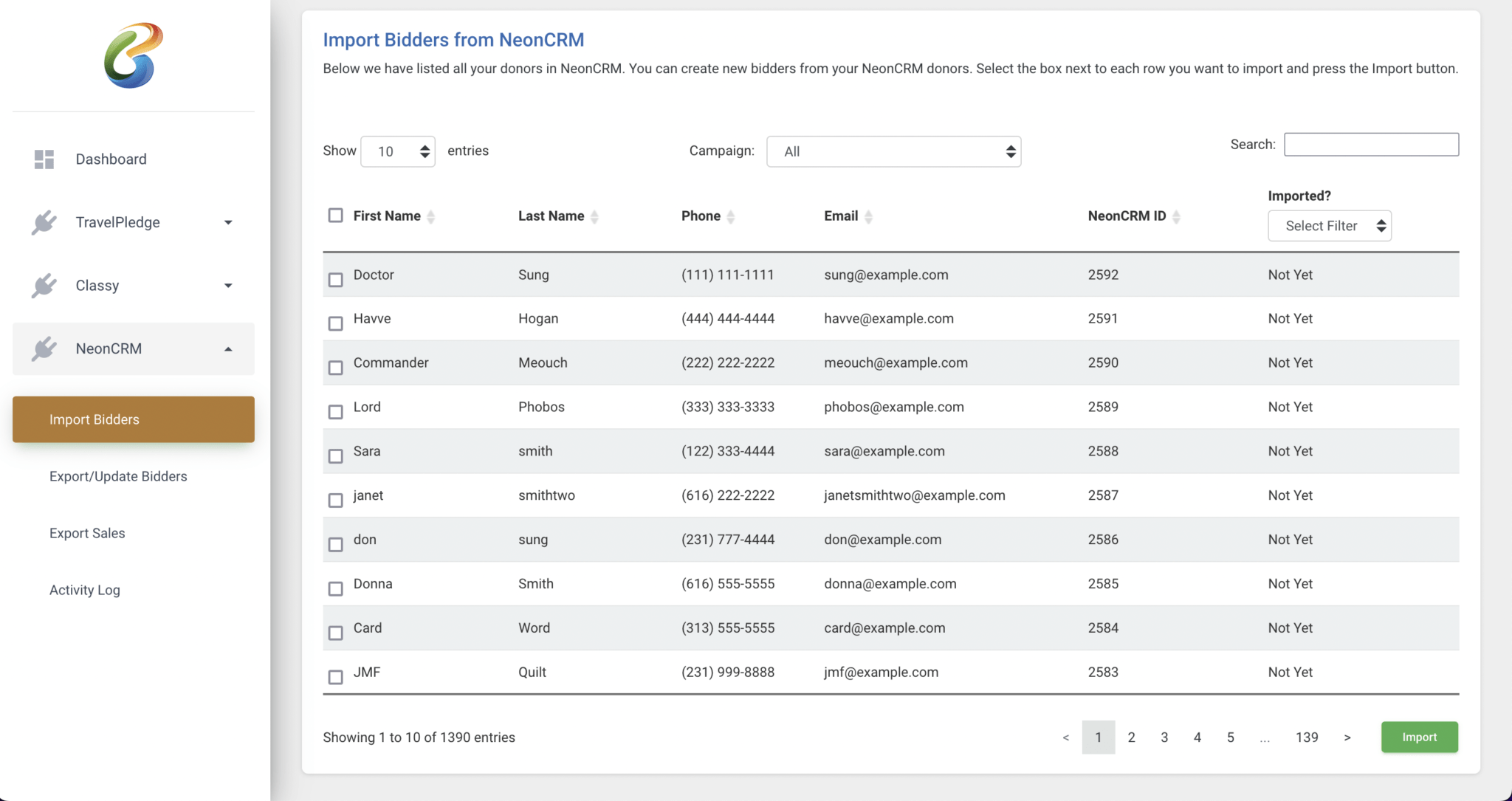Go to page 5
1512x801 pixels.
(1231, 738)
